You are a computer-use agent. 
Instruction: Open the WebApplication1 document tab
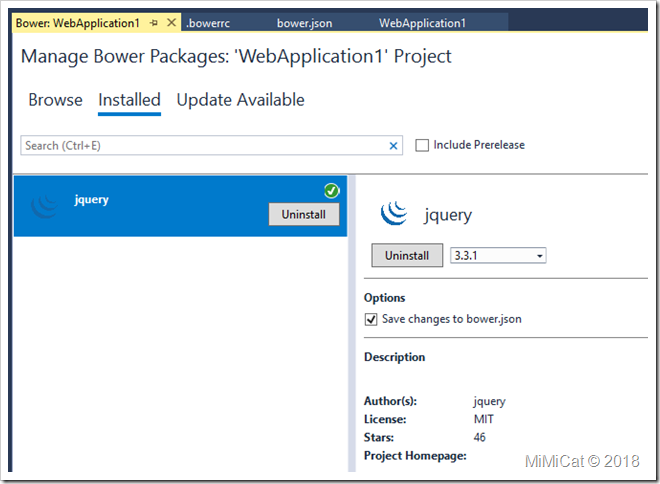coord(422,23)
